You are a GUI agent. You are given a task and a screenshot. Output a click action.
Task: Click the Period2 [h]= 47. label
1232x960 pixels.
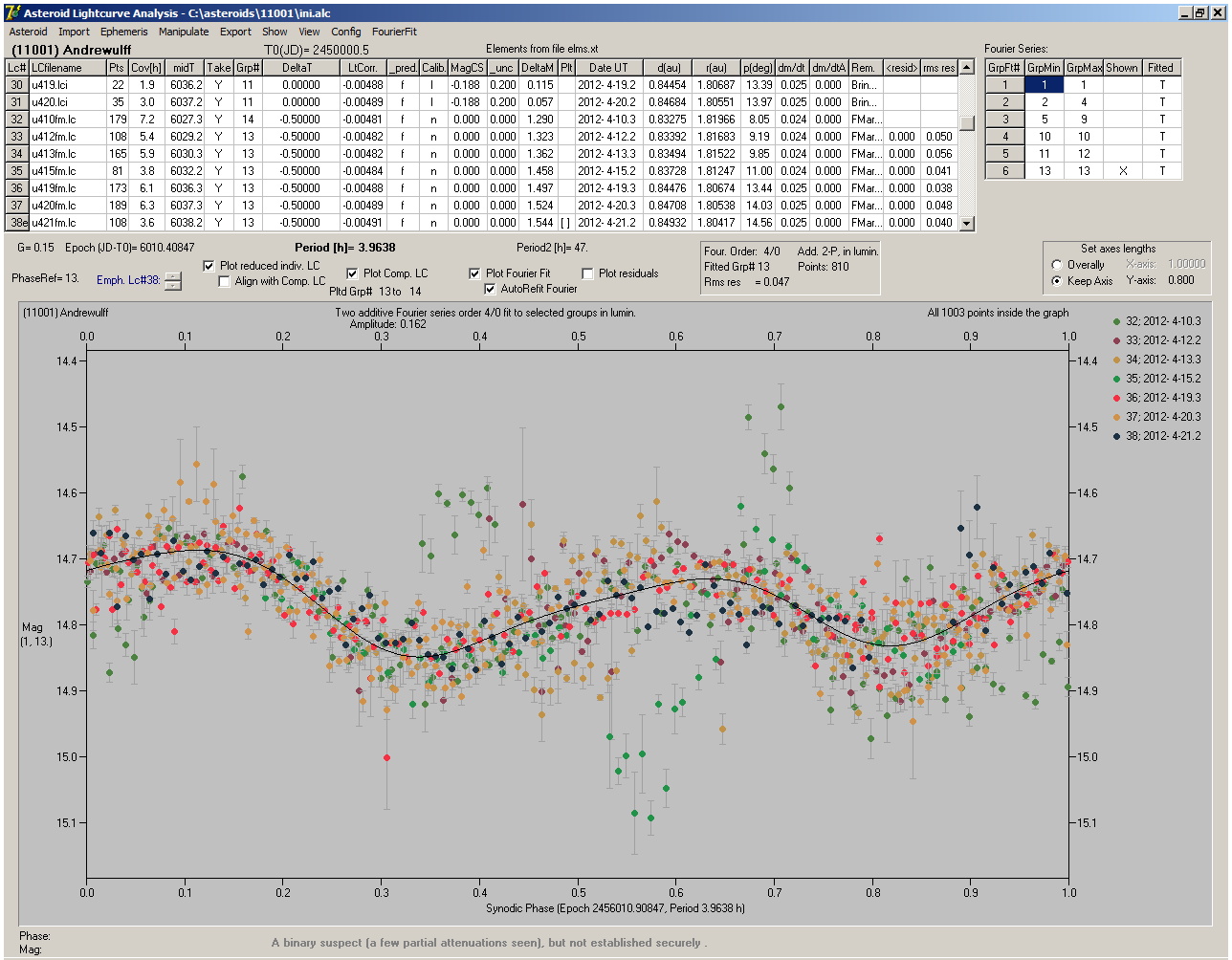[x=552, y=248]
